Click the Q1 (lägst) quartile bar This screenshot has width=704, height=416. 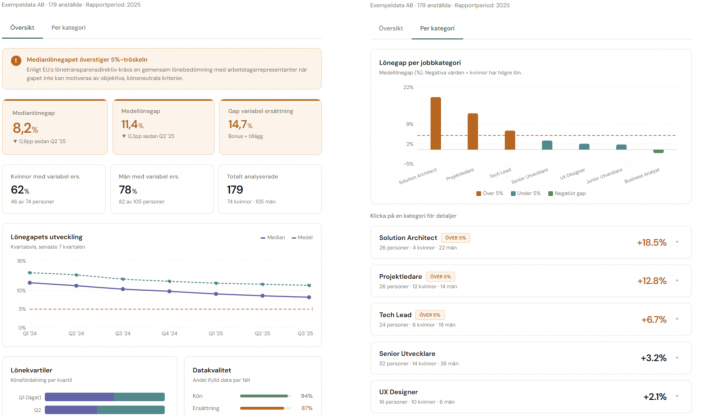tap(104, 396)
